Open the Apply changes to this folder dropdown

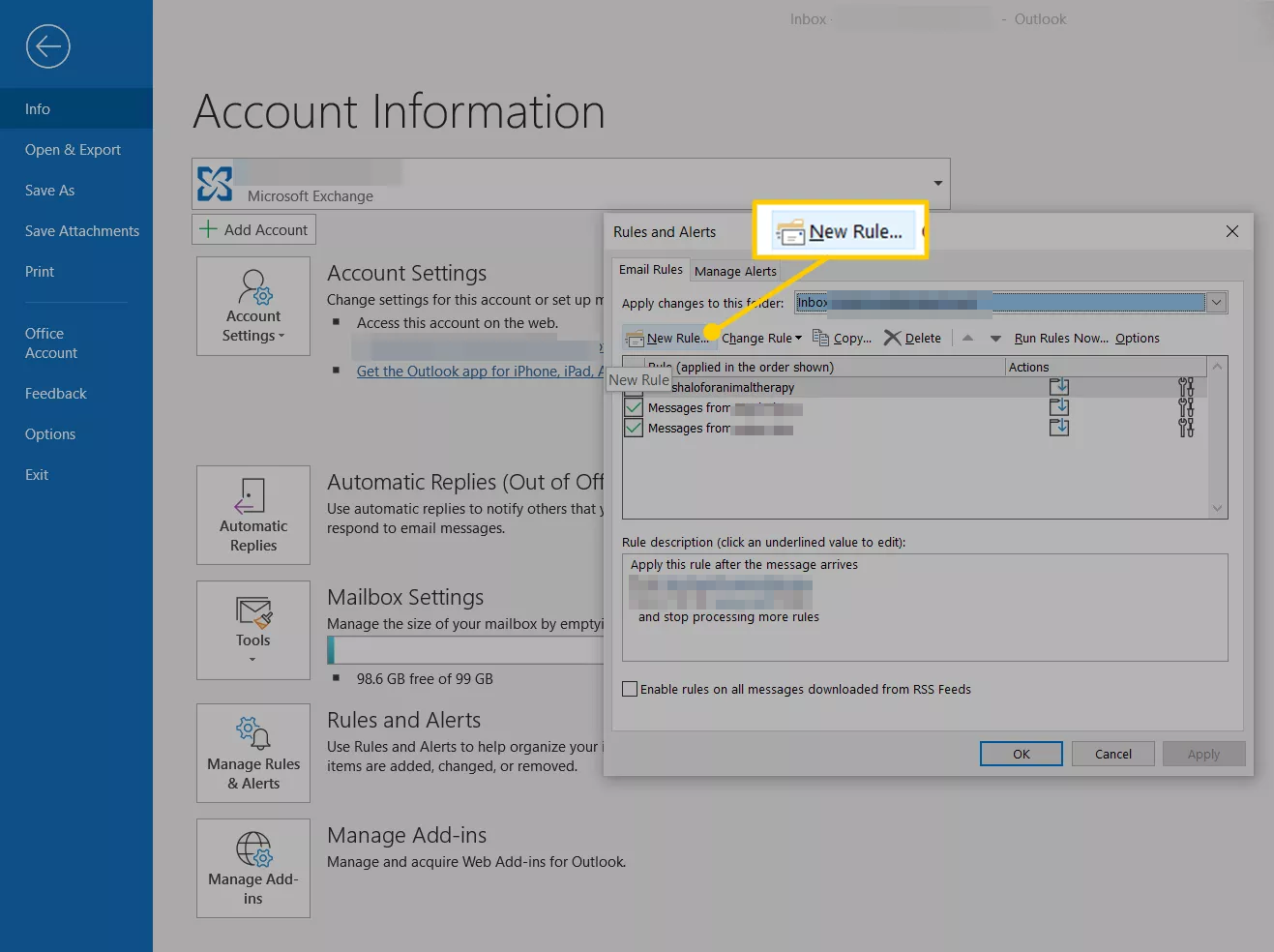tap(1216, 302)
